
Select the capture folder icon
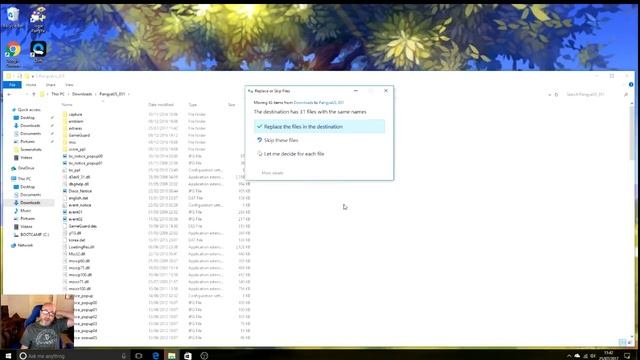tap(65, 114)
